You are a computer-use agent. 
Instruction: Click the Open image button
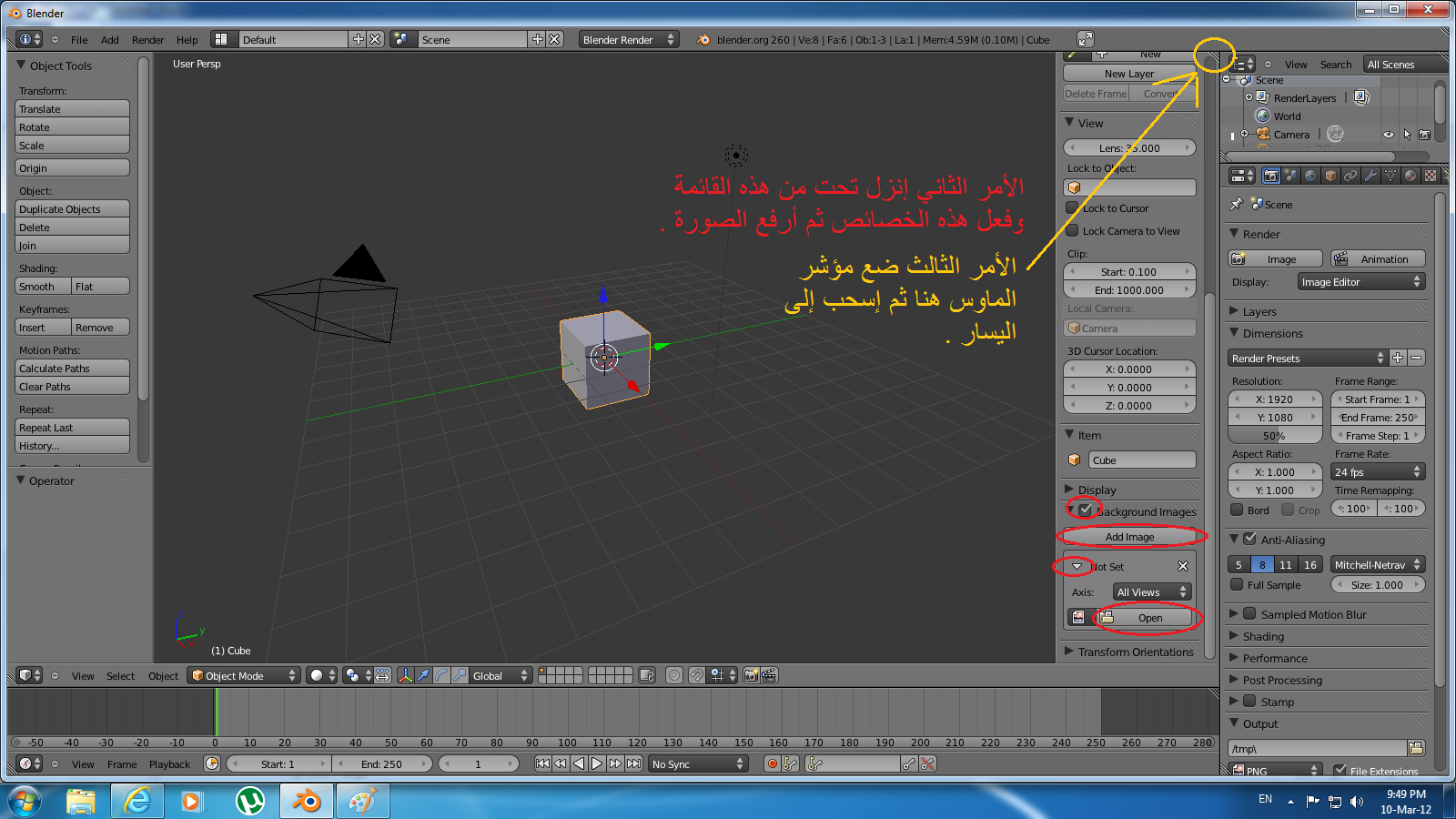pyautogui.click(x=1146, y=618)
